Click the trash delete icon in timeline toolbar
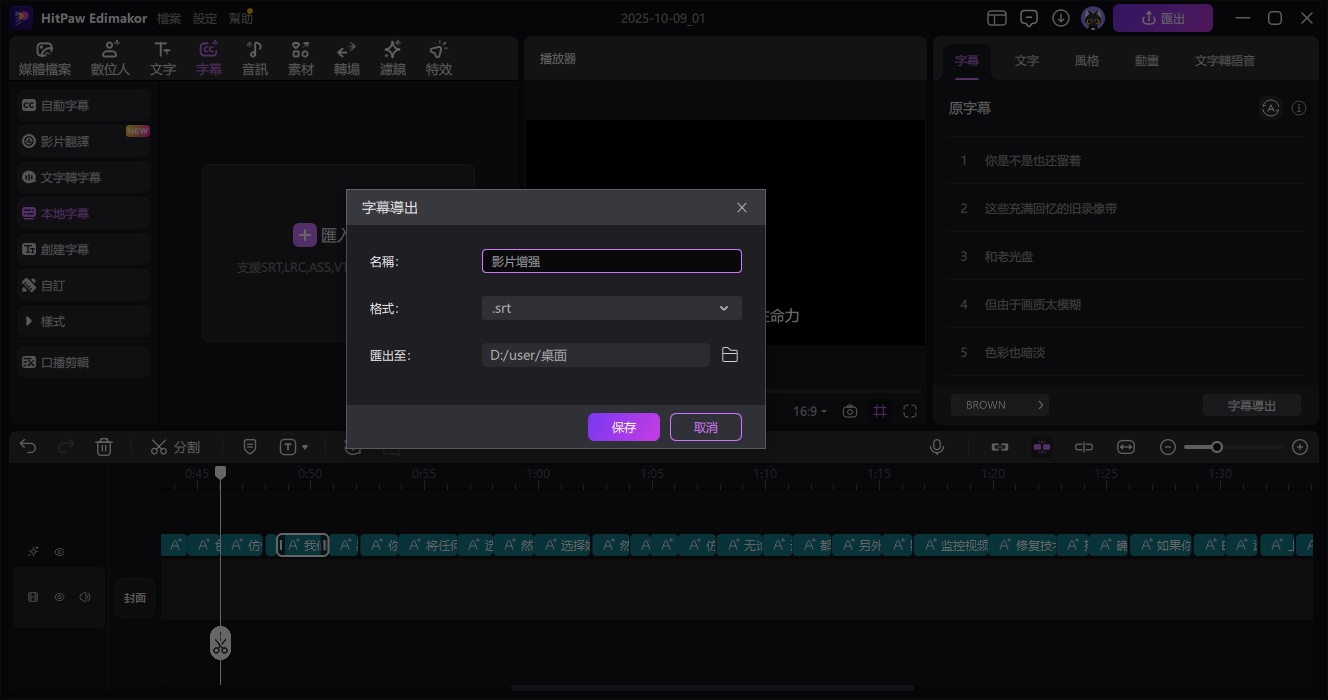The image size is (1328, 700). pos(104,447)
